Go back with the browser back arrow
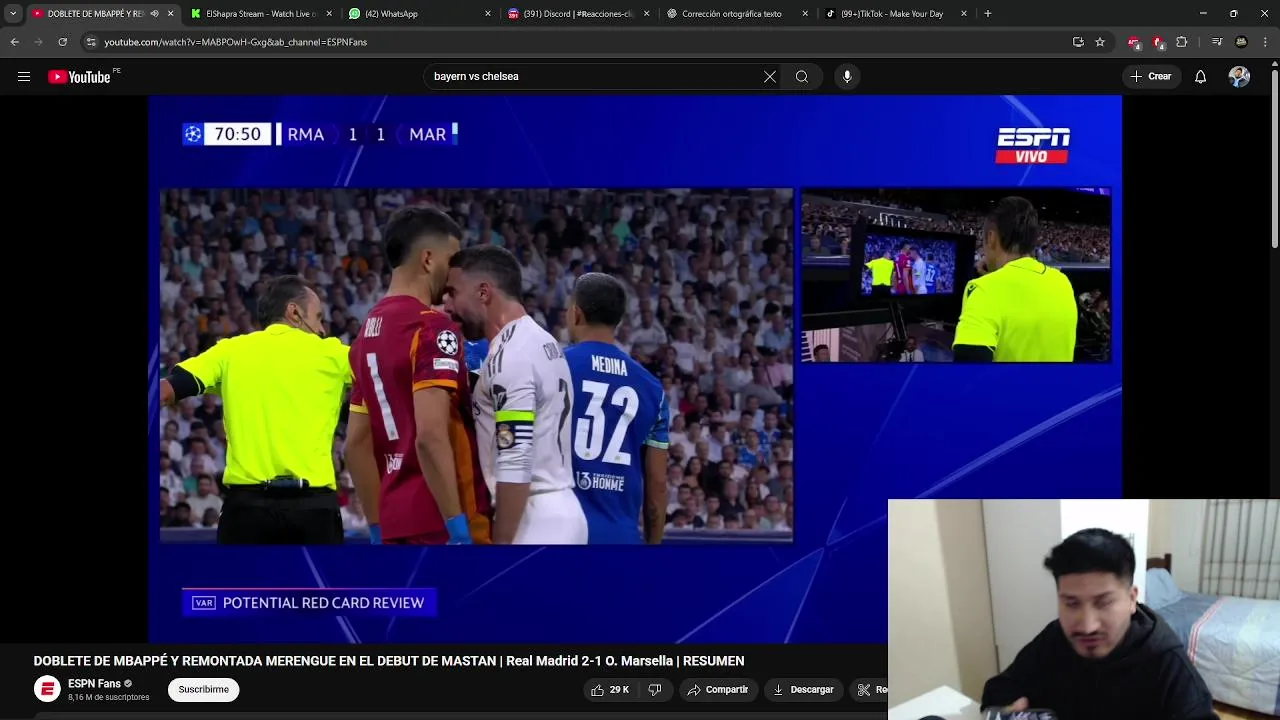This screenshot has height=720, width=1280. 14,42
